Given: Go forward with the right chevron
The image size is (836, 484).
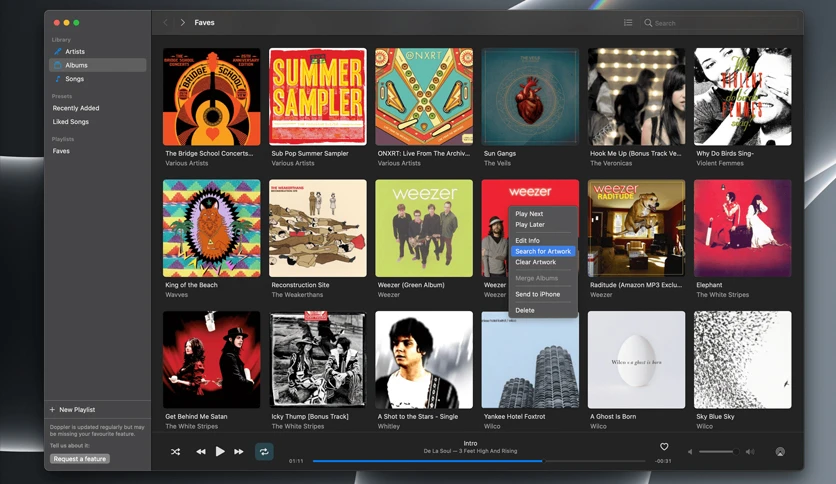Looking at the screenshot, I should [x=182, y=22].
